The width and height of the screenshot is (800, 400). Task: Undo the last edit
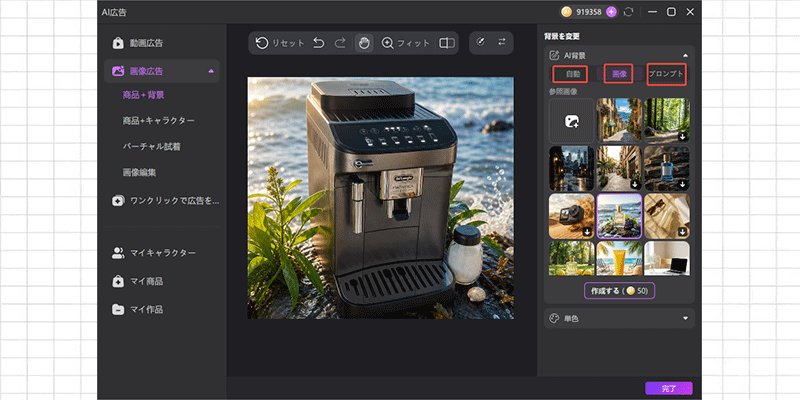pyautogui.click(x=318, y=43)
